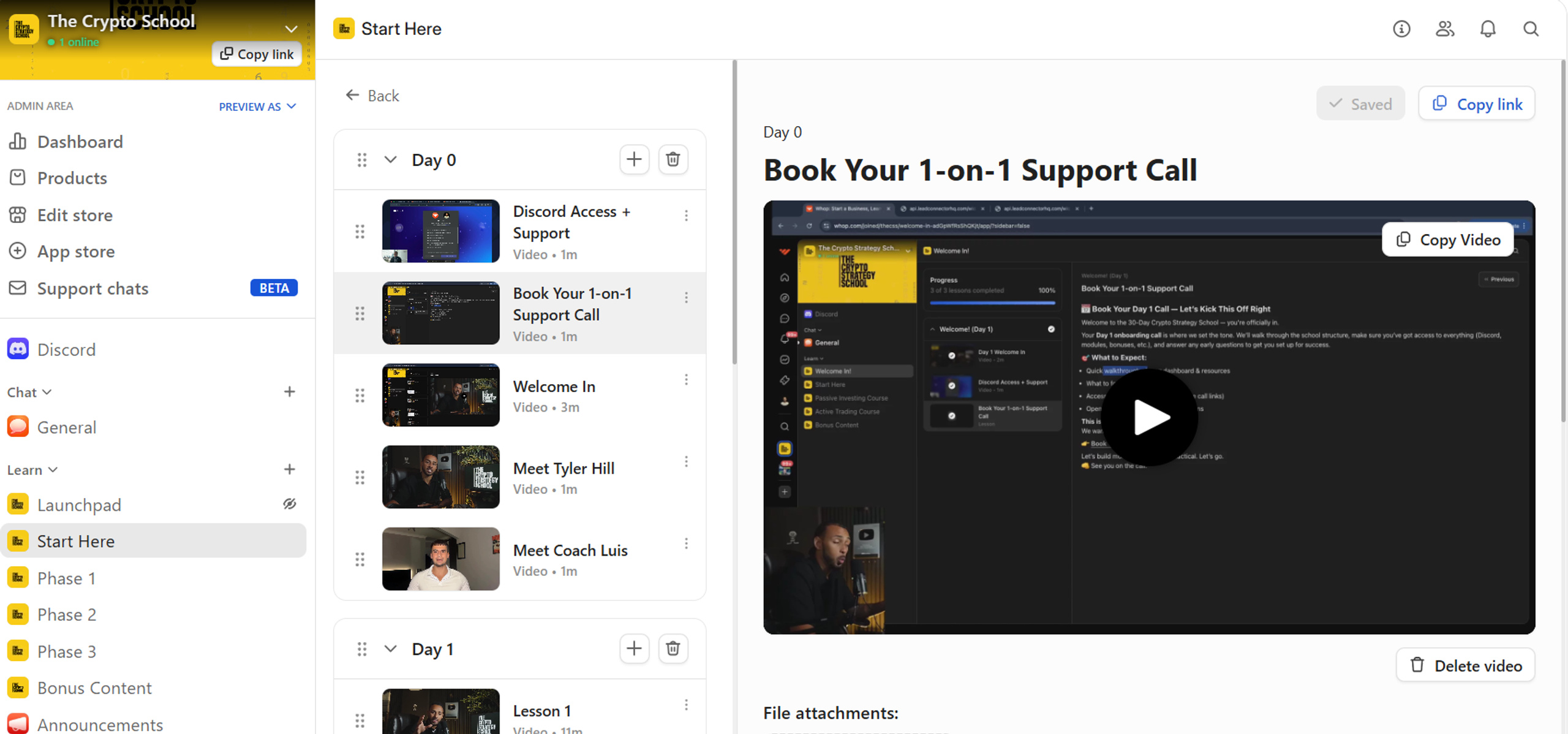Viewport: 1568px width, 734px height.
Task: Open the notifications bell
Action: [1488, 29]
